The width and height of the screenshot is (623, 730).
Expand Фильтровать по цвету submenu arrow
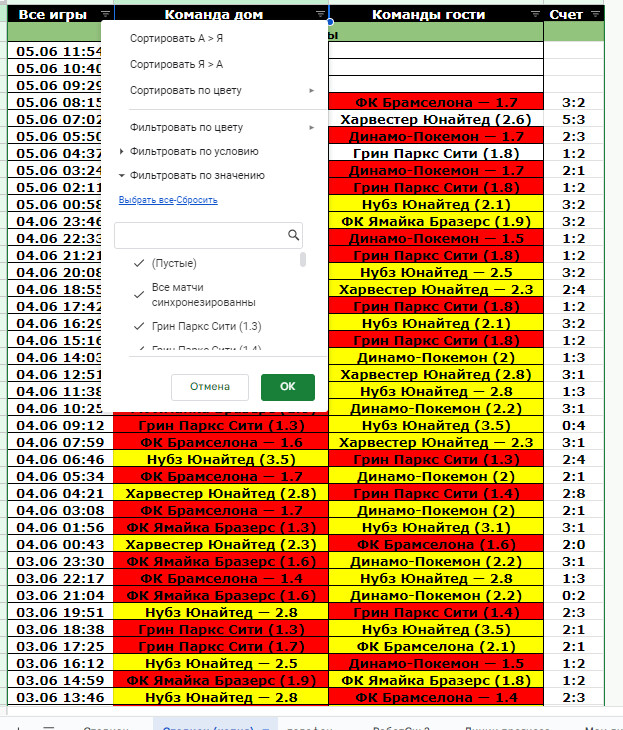pos(312,127)
